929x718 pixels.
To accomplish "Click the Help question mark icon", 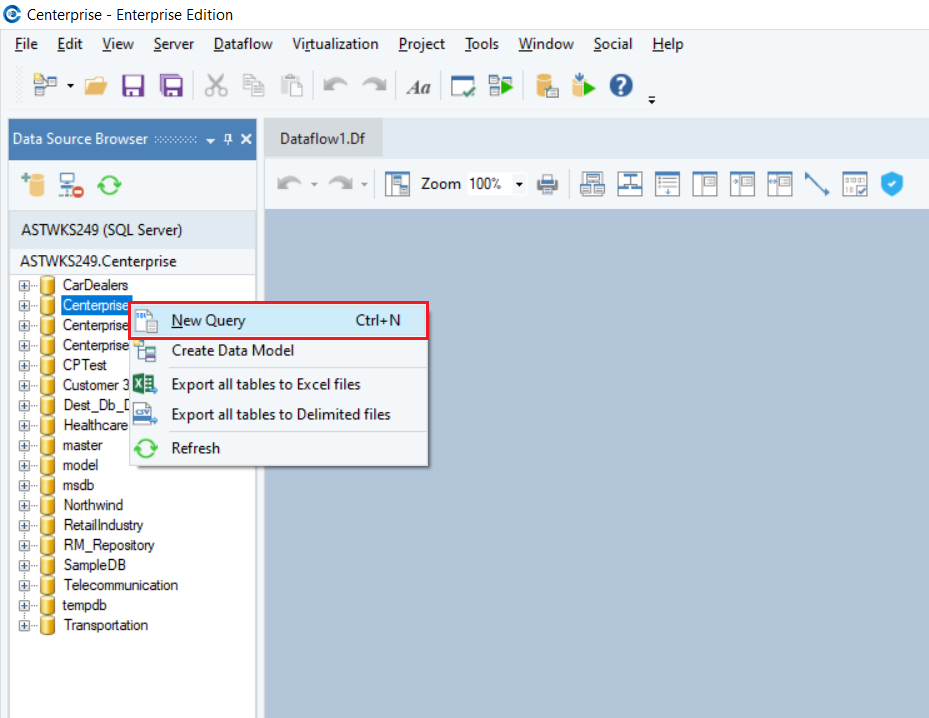I will pyautogui.click(x=621, y=86).
